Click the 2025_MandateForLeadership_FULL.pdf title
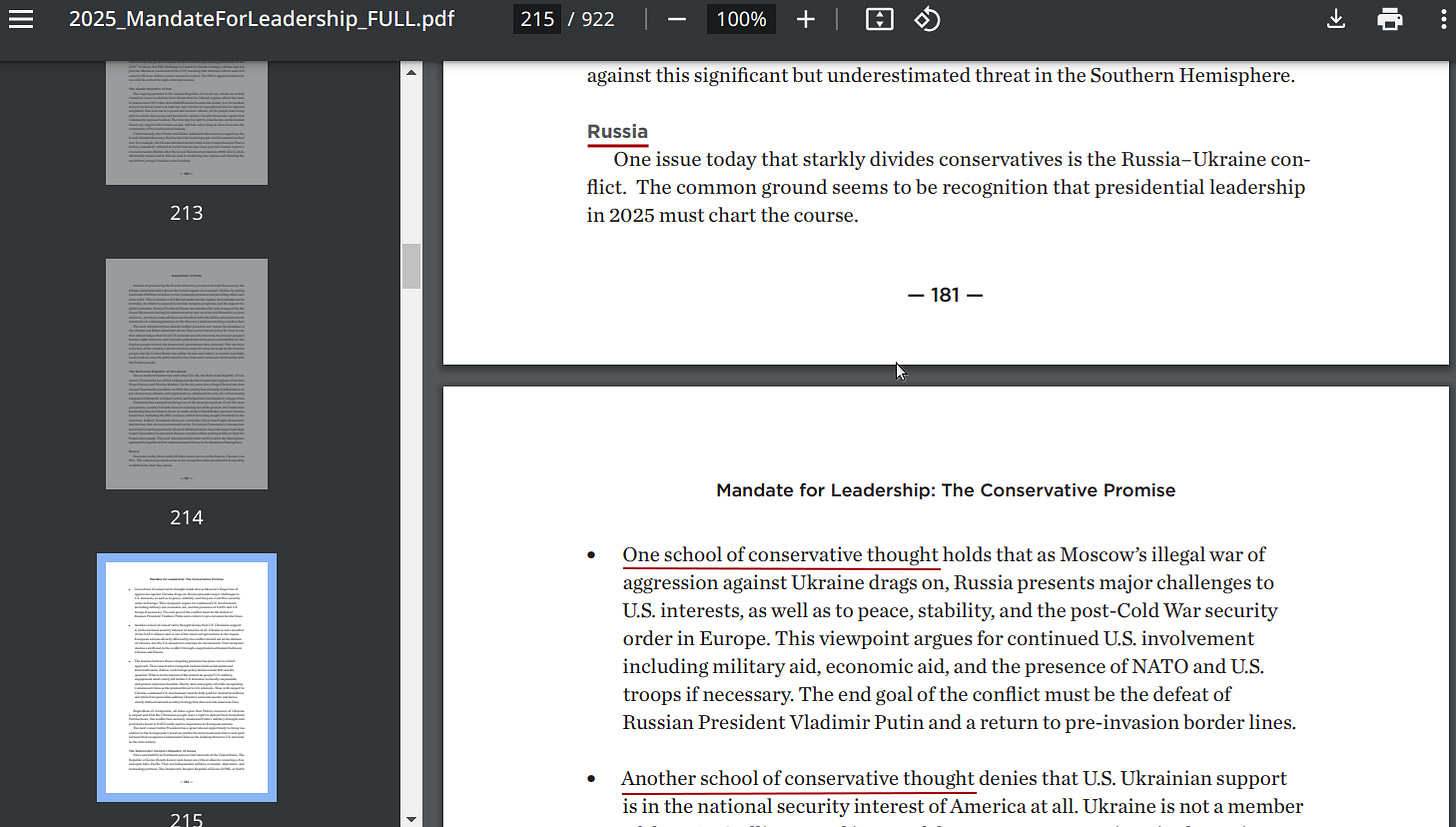Image resolution: width=1456 pixels, height=827 pixels. click(262, 19)
